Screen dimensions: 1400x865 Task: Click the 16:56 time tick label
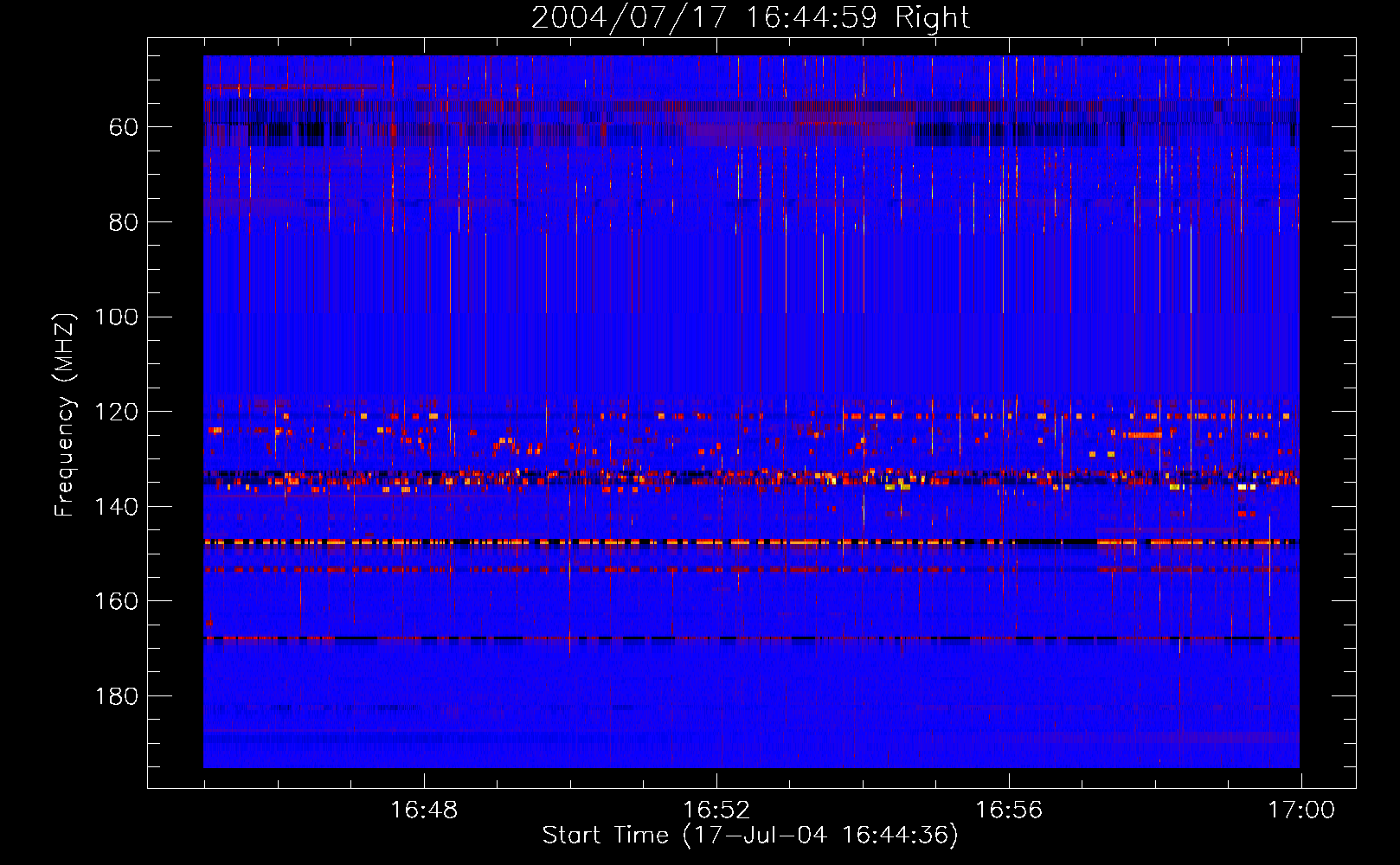pyautogui.click(x=1009, y=811)
